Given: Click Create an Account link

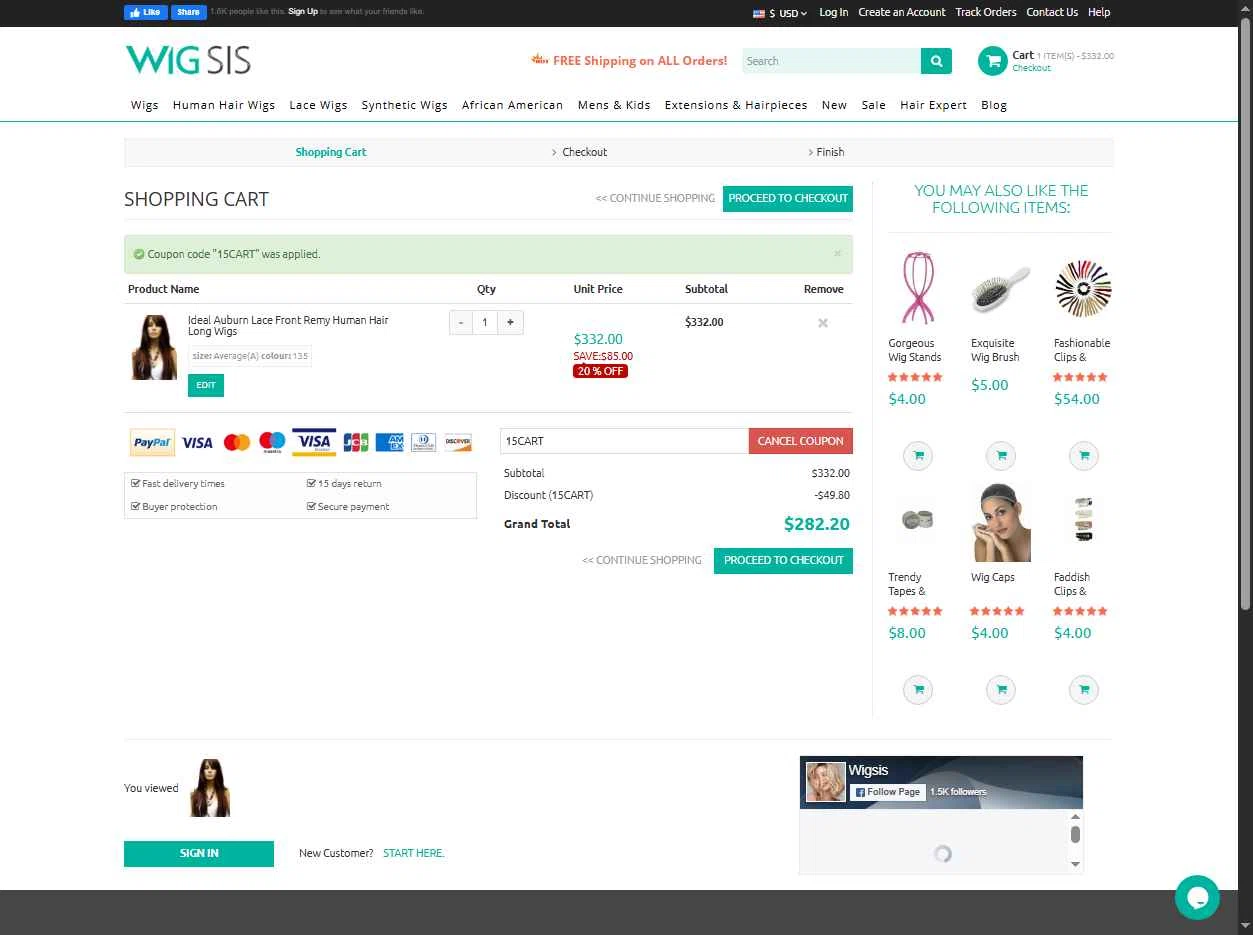Looking at the screenshot, I should [x=902, y=12].
